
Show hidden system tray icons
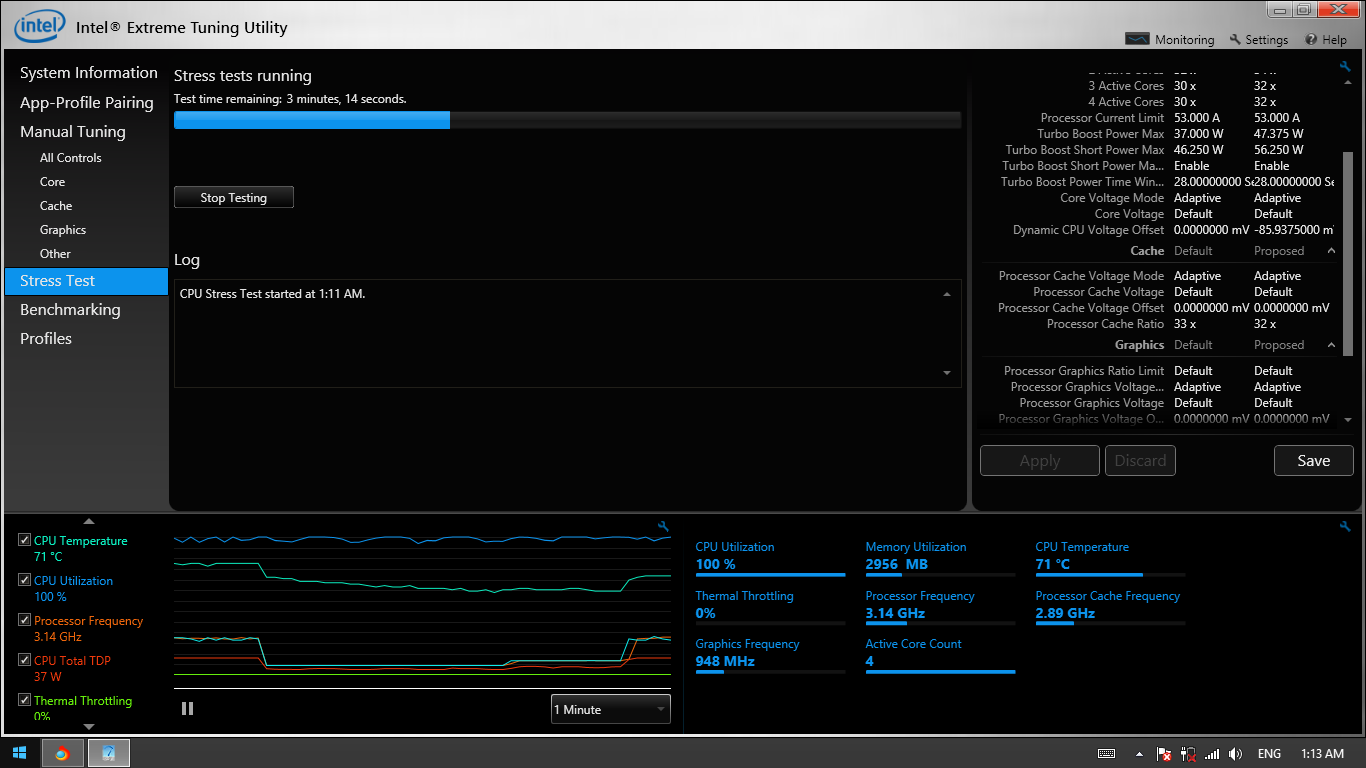[1139, 754]
